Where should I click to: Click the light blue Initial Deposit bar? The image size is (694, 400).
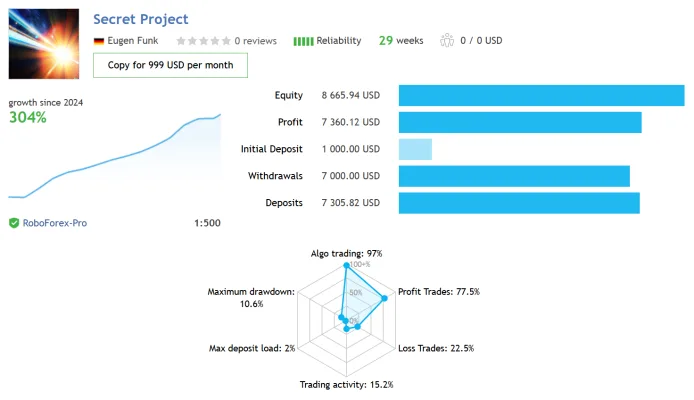coord(415,149)
